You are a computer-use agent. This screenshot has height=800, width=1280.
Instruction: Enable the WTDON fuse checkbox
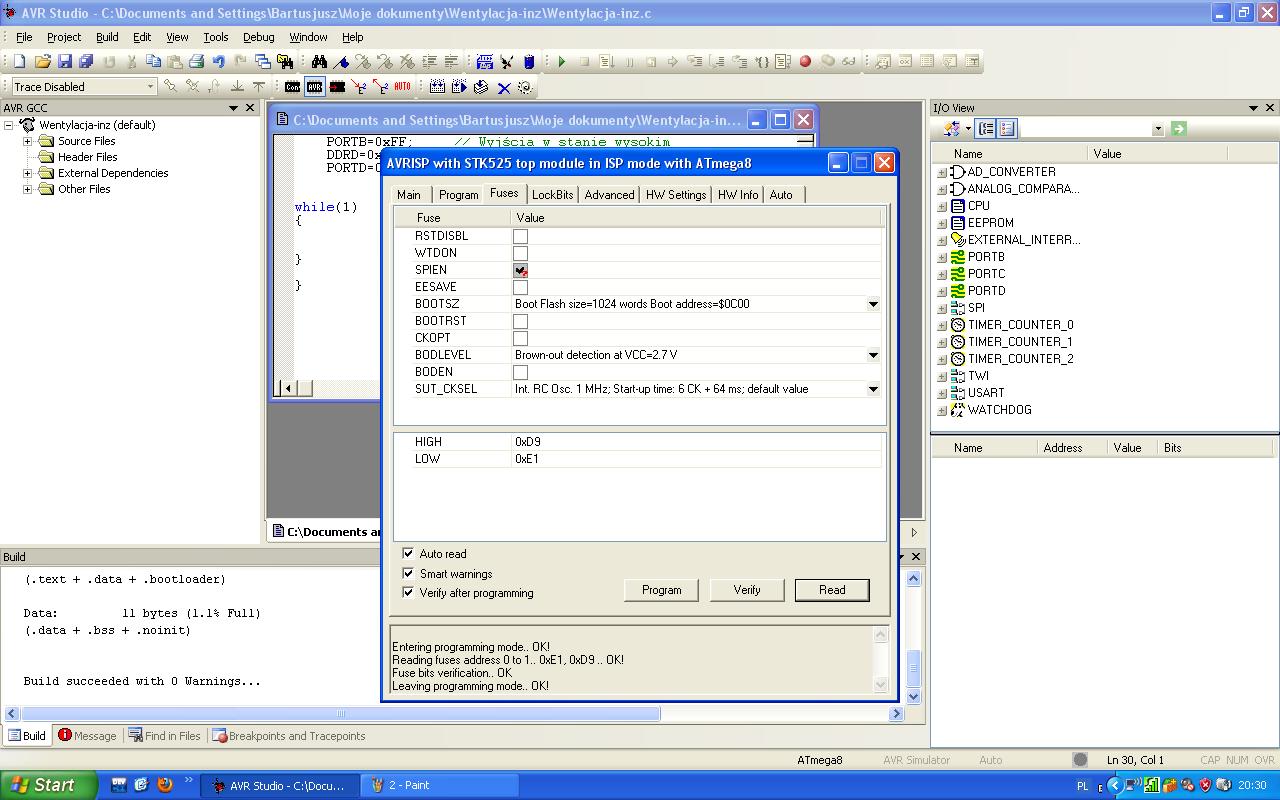pos(520,253)
